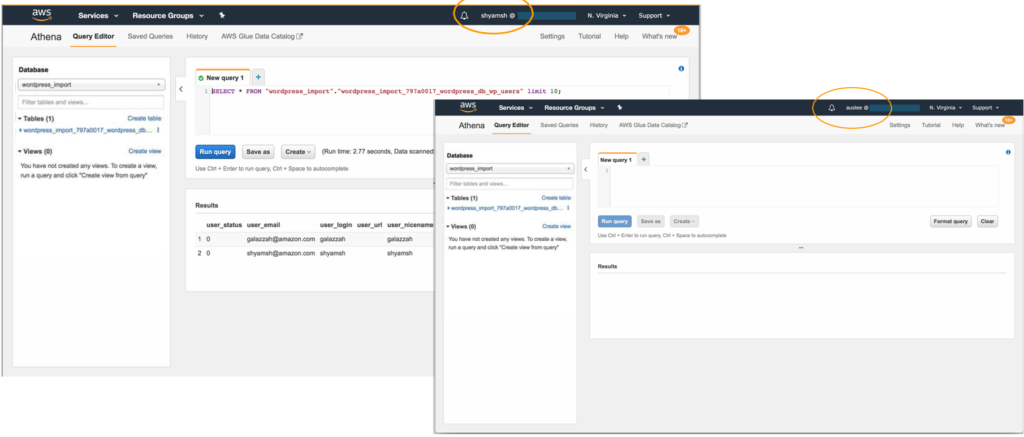Click the pin shortcut icon in shyamsh window
This screenshot has width=1024, height=437.
coord(222,15)
